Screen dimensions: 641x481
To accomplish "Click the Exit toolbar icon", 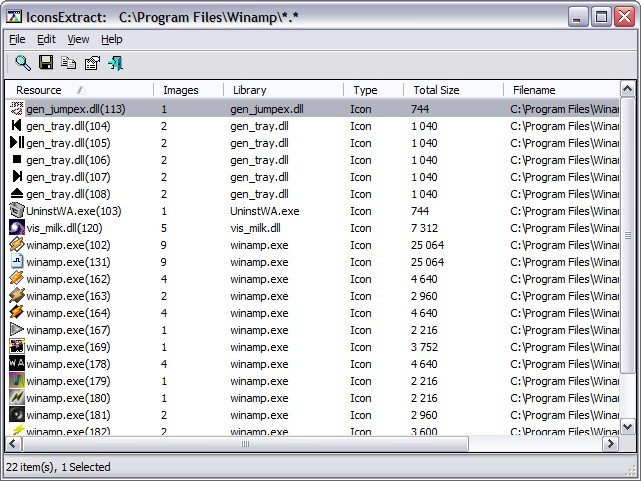I will pyautogui.click(x=115, y=63).
